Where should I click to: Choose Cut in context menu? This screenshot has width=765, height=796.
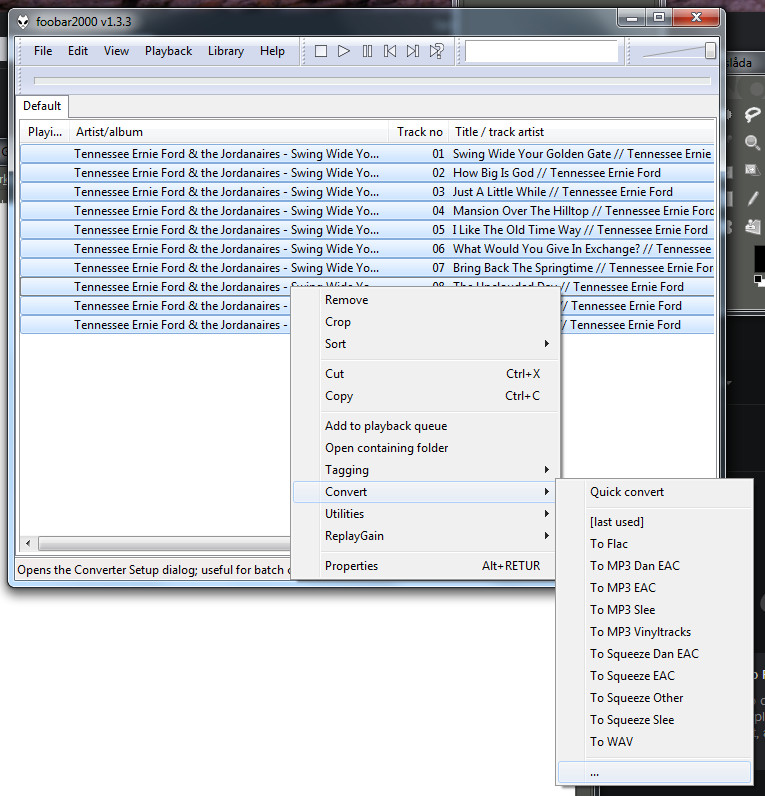pos(426,374)
